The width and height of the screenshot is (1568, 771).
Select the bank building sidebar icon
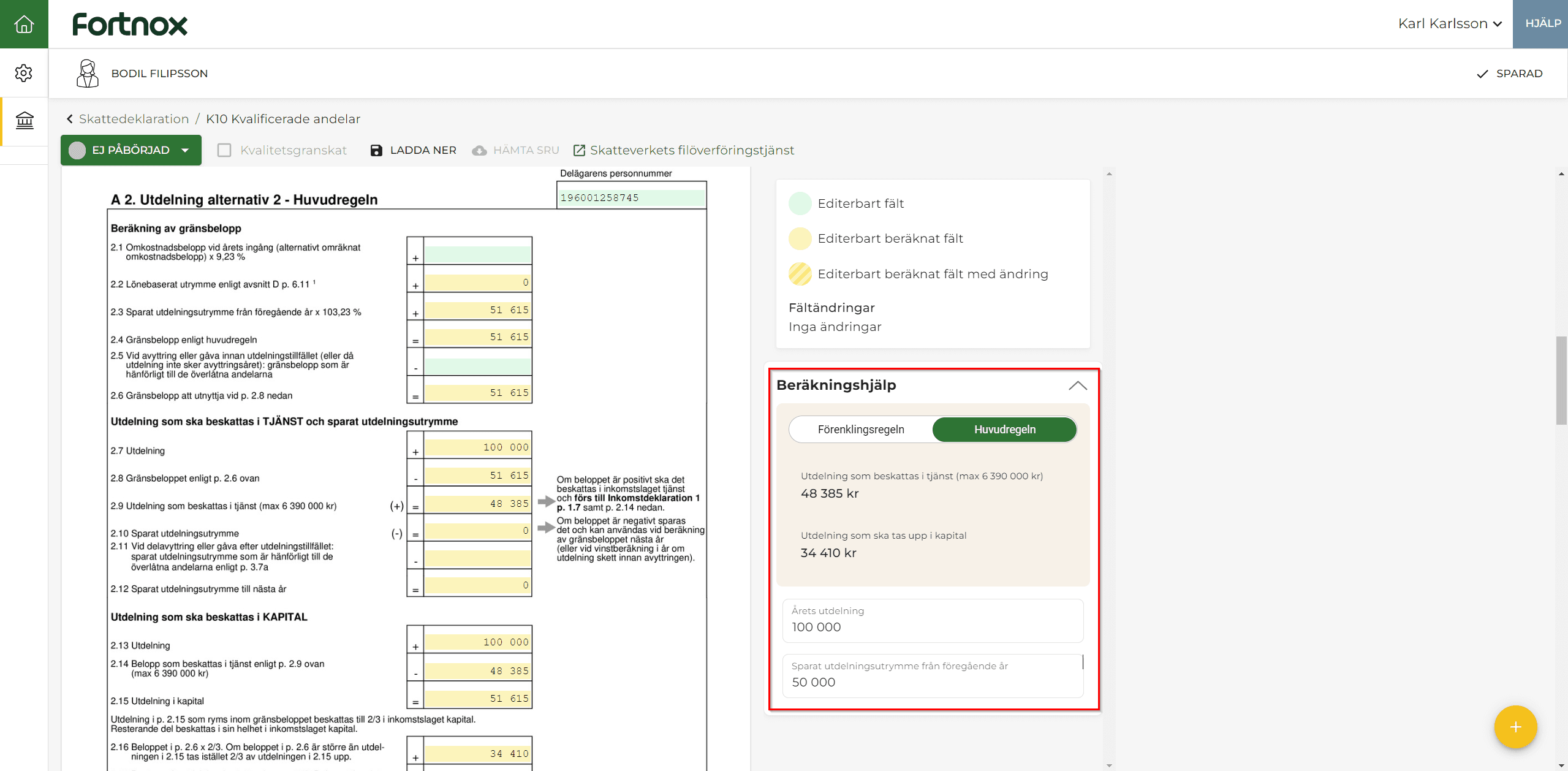(25, 120)
